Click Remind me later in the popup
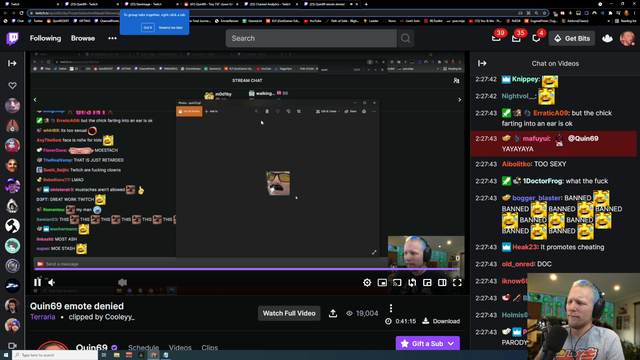The image size is (640, 360). (x=171, y=27)
